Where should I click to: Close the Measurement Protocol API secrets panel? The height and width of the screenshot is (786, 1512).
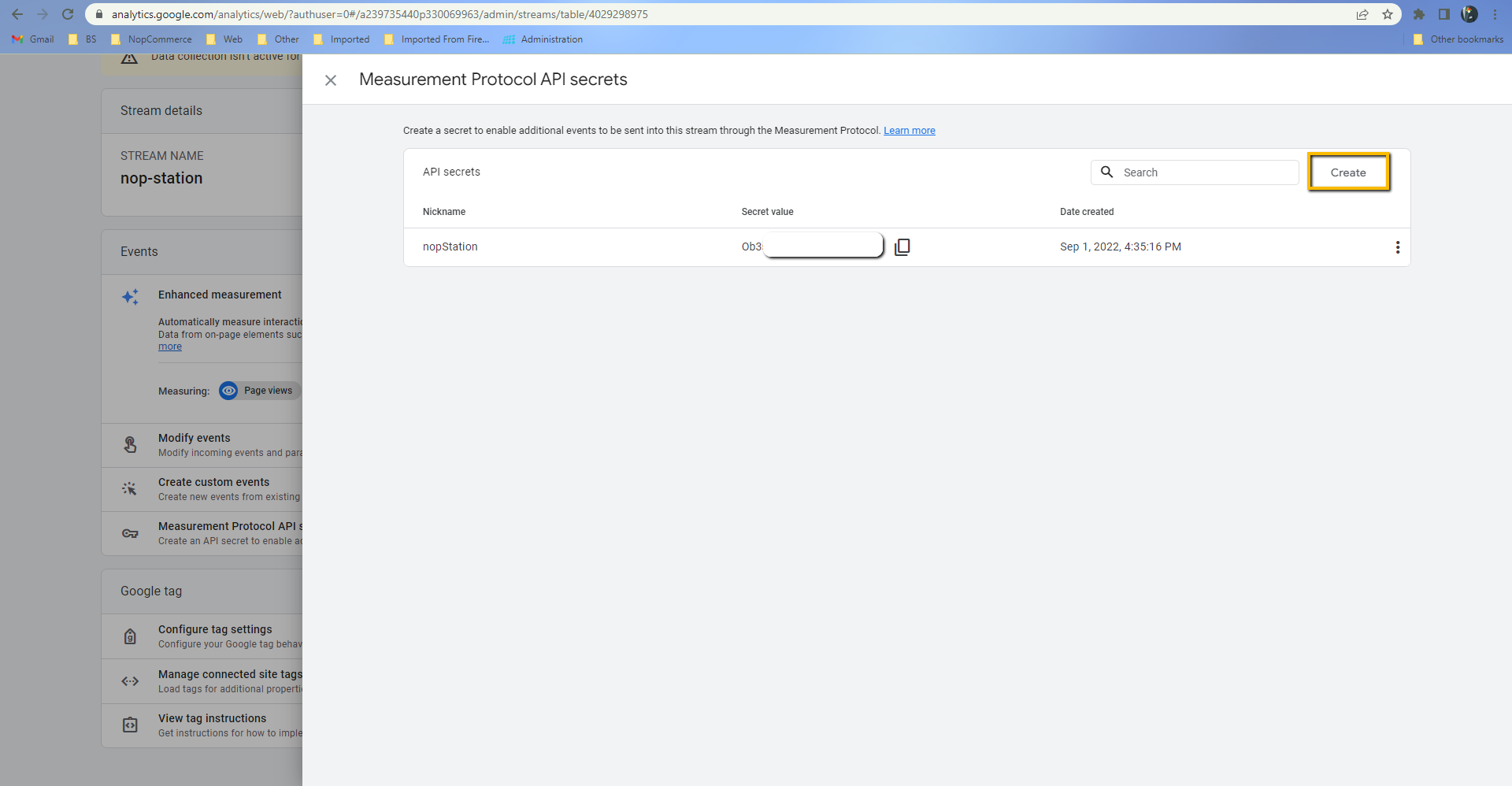[331, 80]
